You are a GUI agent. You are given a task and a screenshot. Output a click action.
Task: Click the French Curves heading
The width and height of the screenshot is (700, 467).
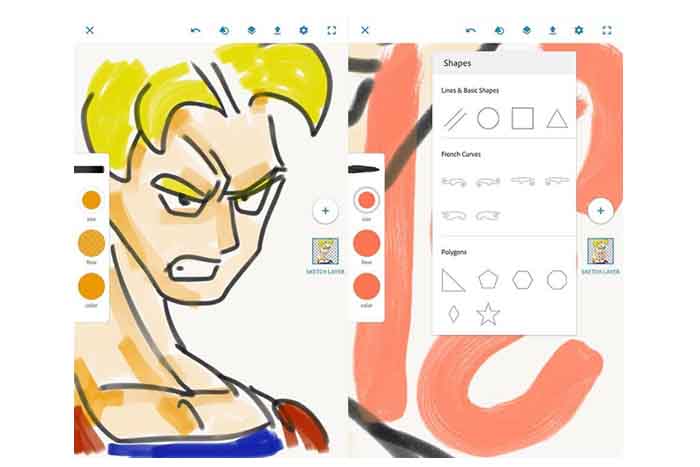tap(461, 154)
